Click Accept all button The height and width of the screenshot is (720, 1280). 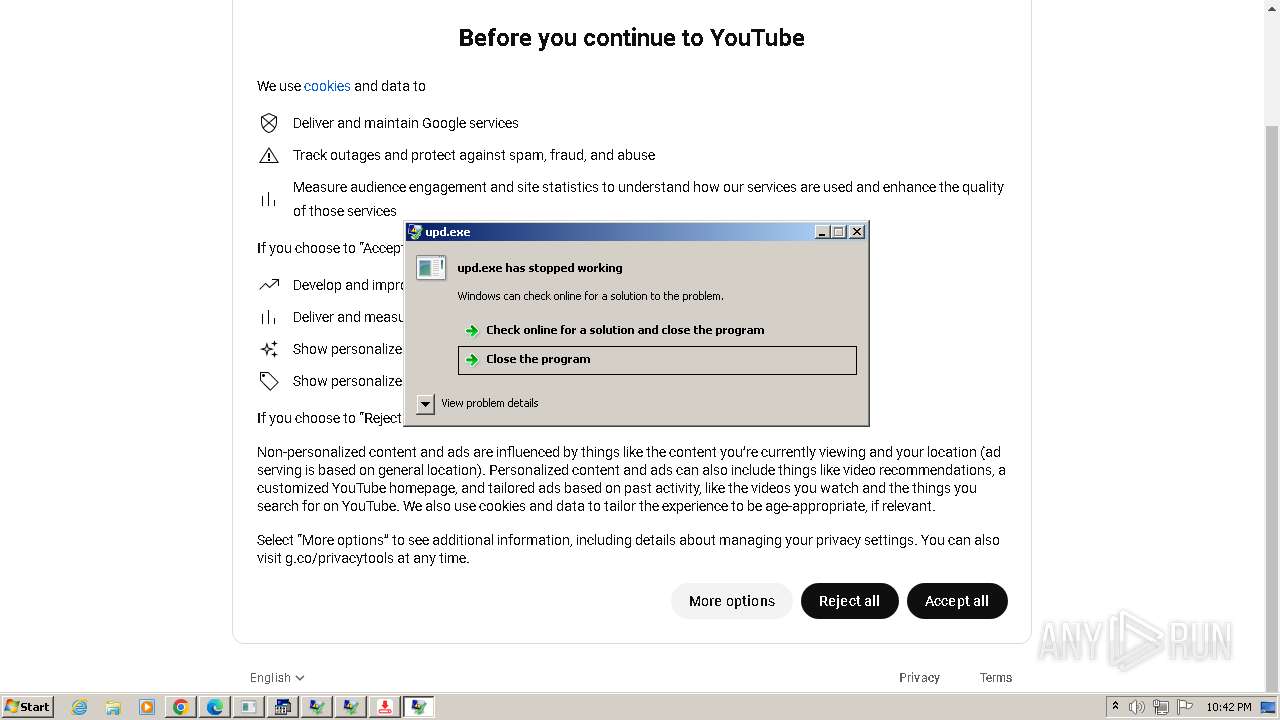956,601
